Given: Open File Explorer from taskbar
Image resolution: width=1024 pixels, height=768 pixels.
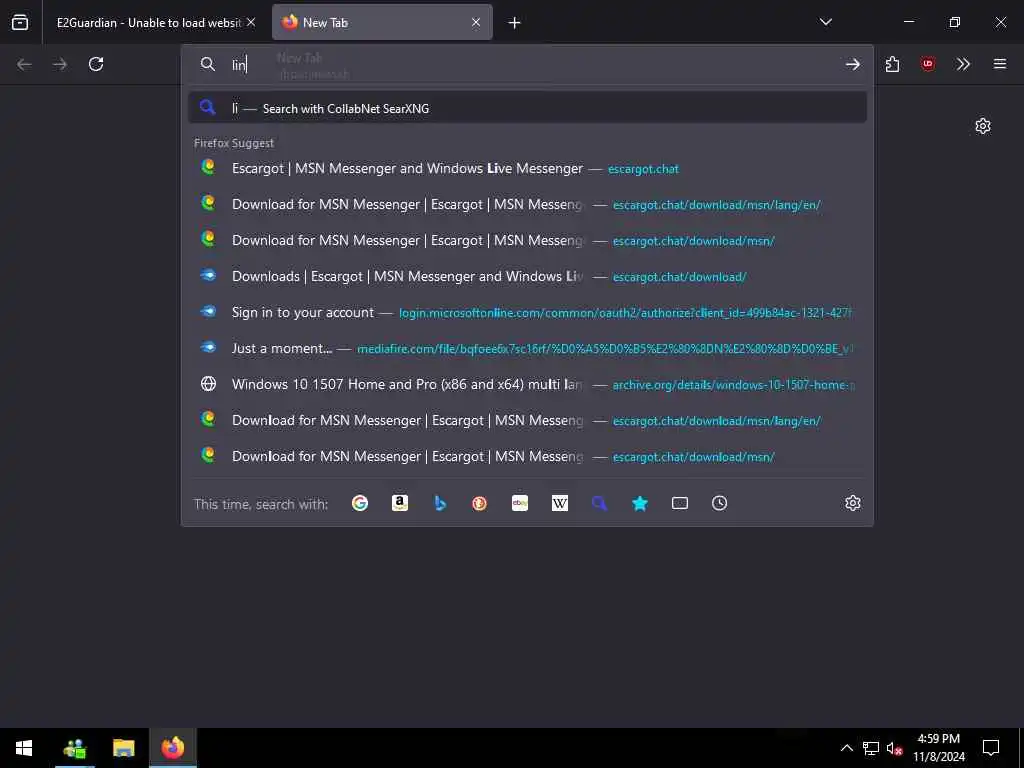Looking at the screenshot, I should pyautogui.click(x=123, y=748).
